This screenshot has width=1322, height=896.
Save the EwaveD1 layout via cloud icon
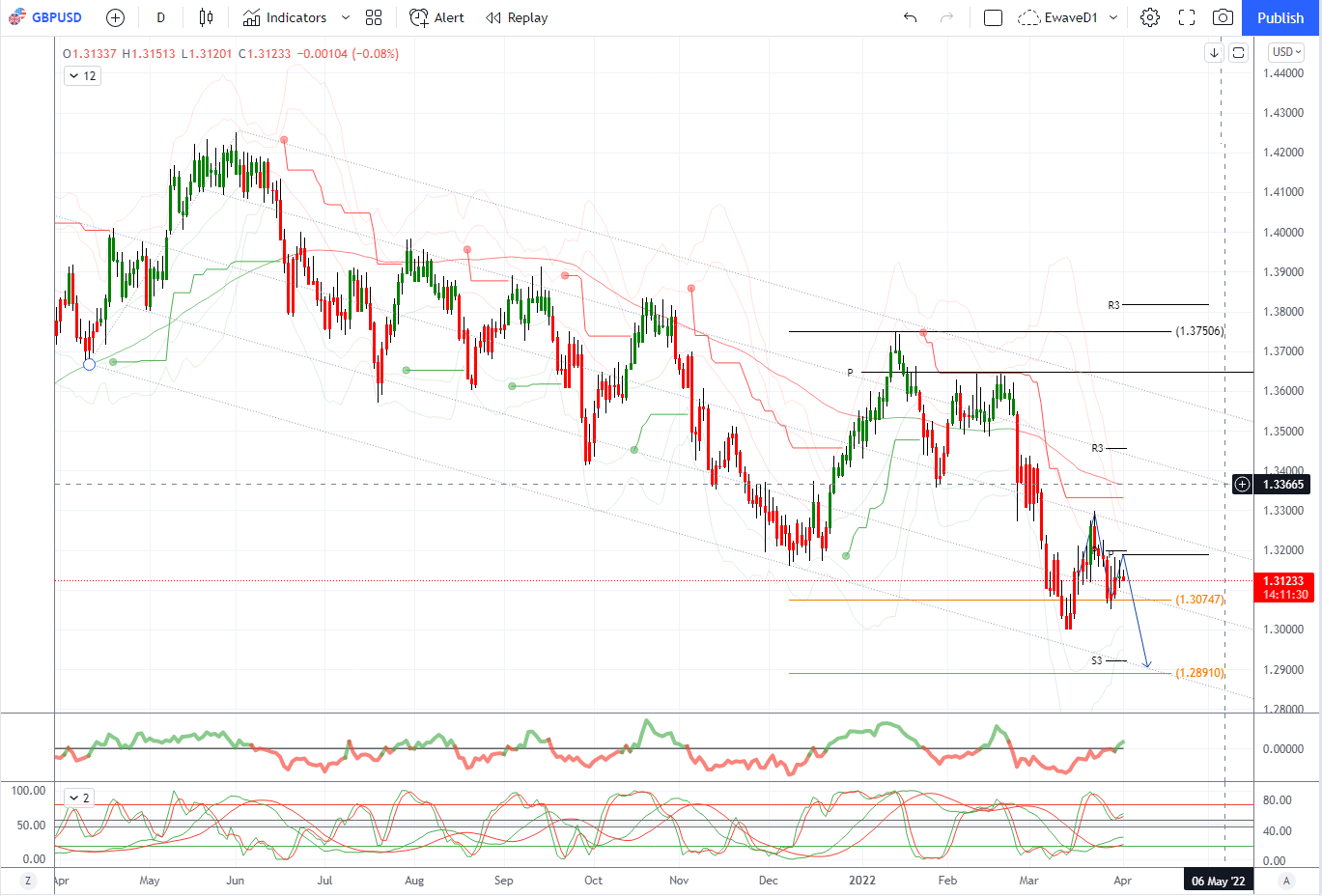pyautogui.click(x=1029, y=17)
